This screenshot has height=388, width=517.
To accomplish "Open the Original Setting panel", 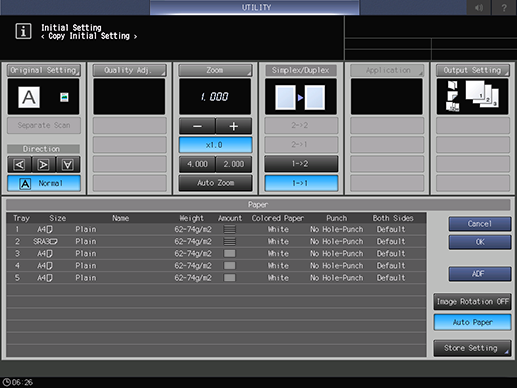I will tap(44, 70).
